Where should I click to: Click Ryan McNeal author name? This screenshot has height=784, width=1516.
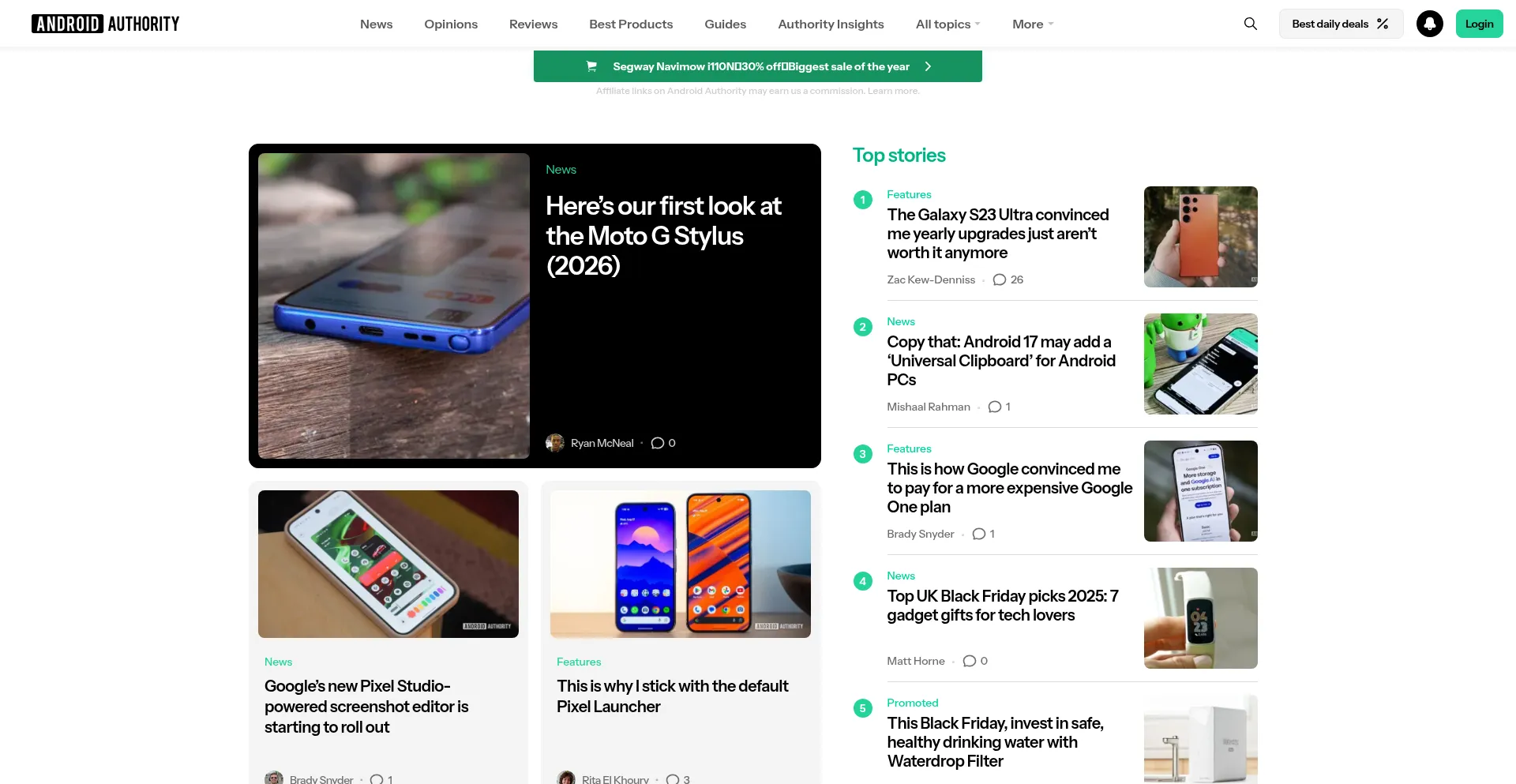(x=602, y=443)
